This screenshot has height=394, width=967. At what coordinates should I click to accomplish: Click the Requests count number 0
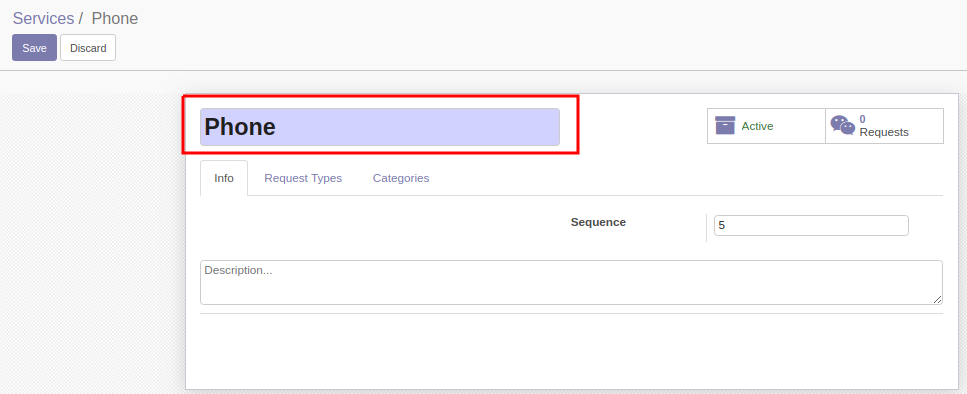pyautogui.click(x=862, y=119)
